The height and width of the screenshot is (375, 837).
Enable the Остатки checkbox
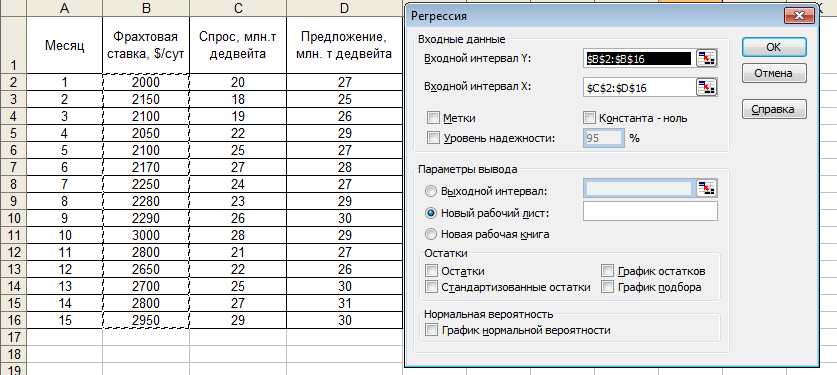[432, 271]
